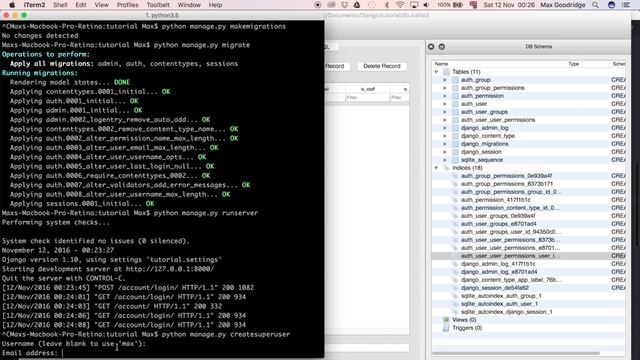The height and width of the screenshot is (360, 640).
Task: Select the Indices folder icon
Action: coord(446,168)
